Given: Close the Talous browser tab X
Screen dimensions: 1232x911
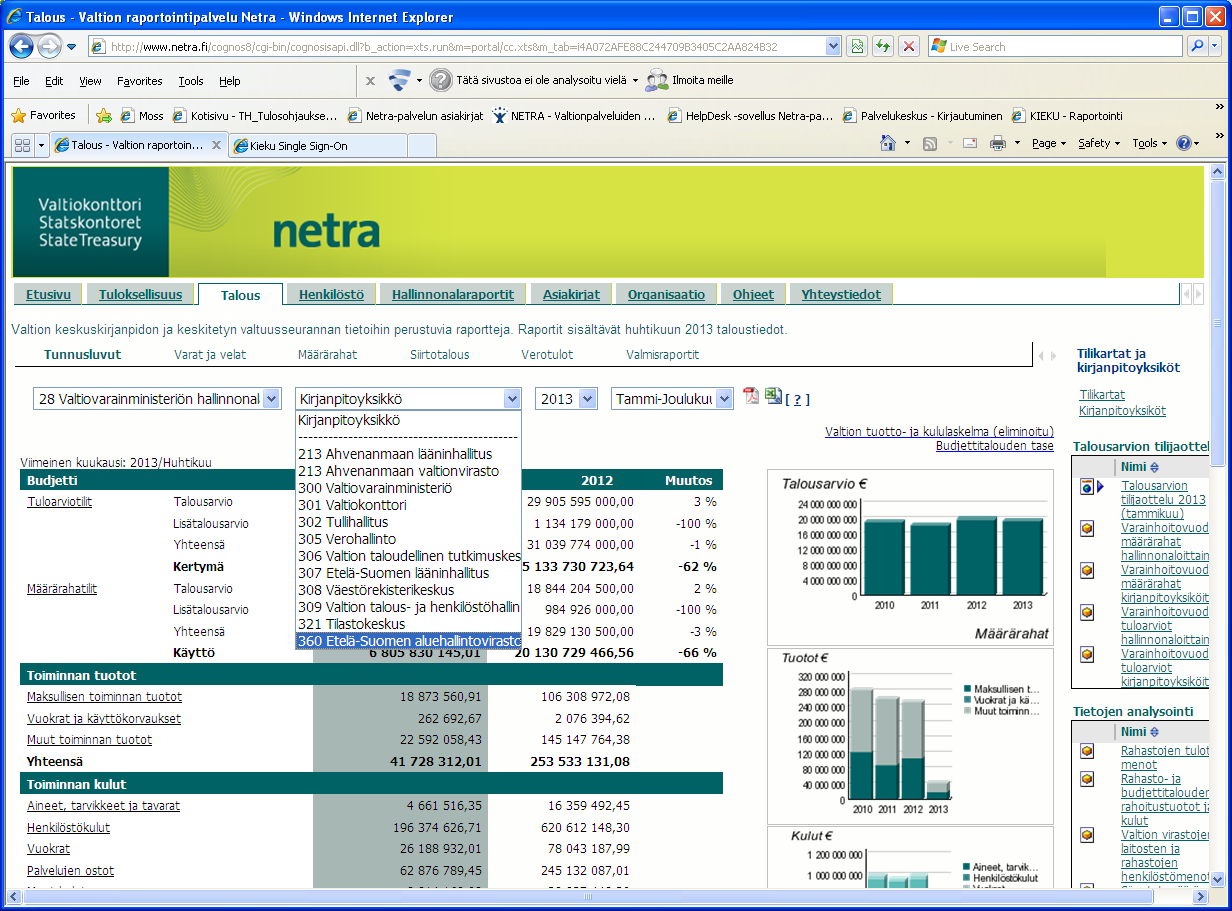Looking at the screenshot, I should (217, 146).
